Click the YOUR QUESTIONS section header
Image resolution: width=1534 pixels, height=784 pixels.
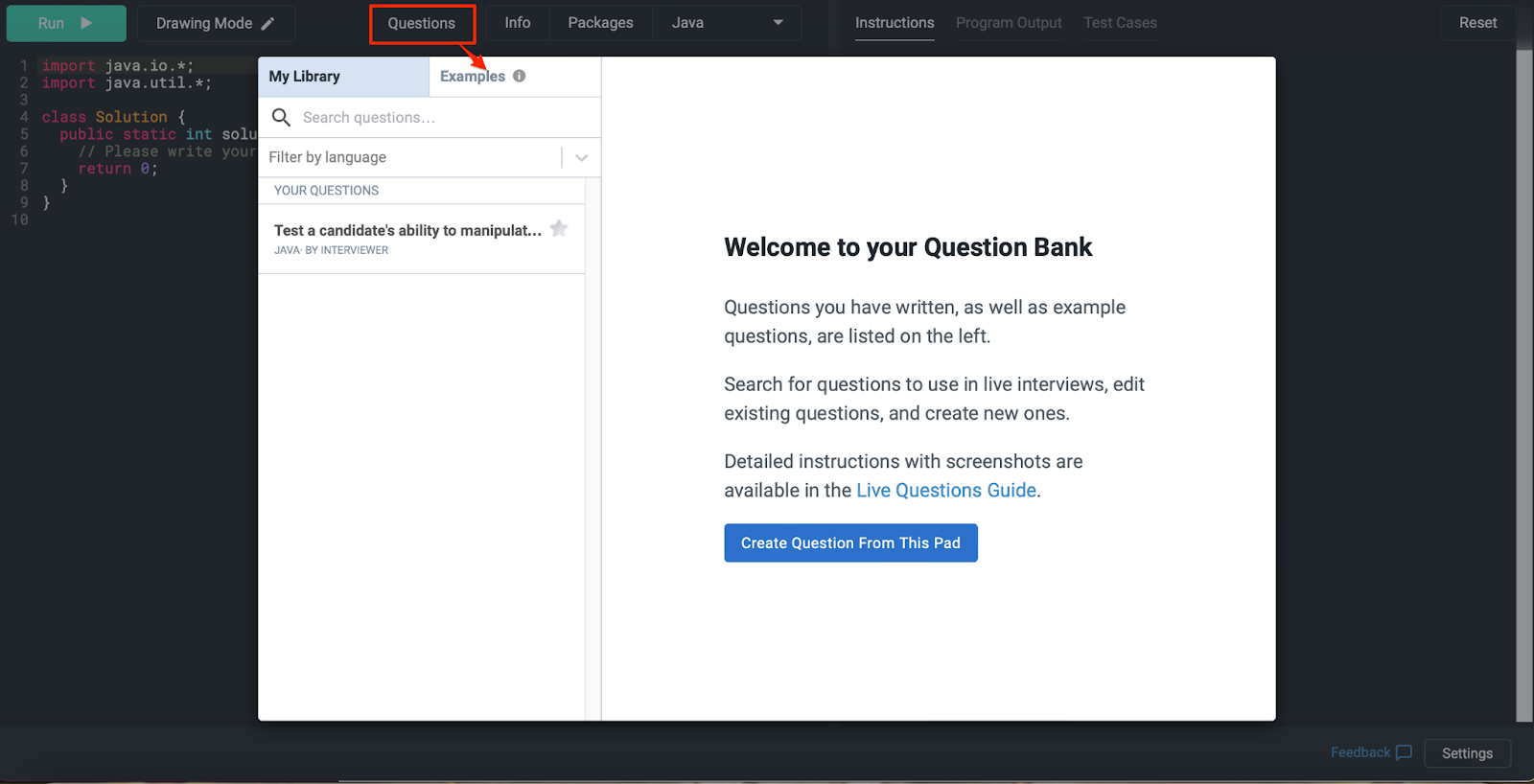click(326, 191)
